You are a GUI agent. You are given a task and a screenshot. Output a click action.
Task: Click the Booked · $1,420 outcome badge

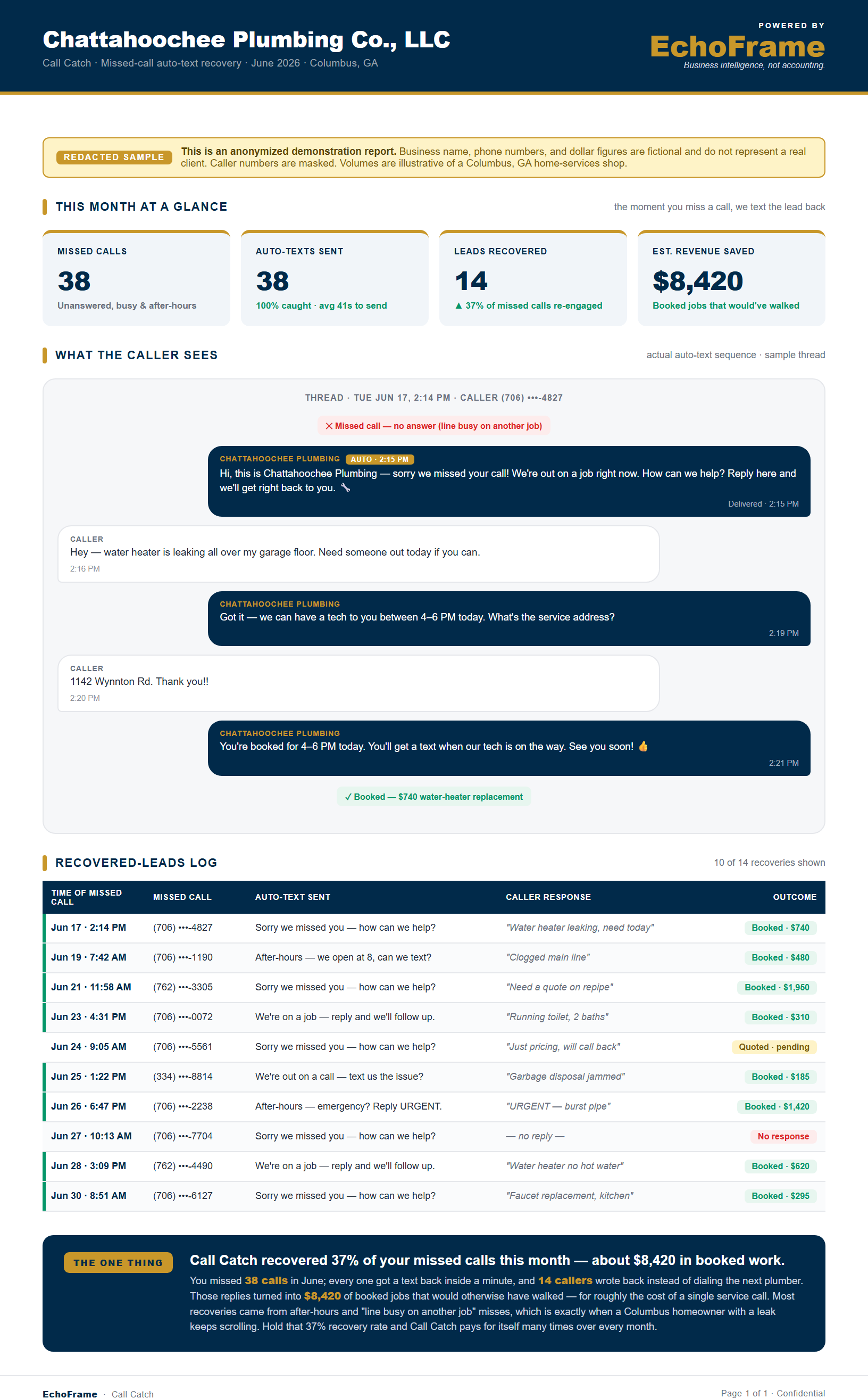click(777, 1107)
